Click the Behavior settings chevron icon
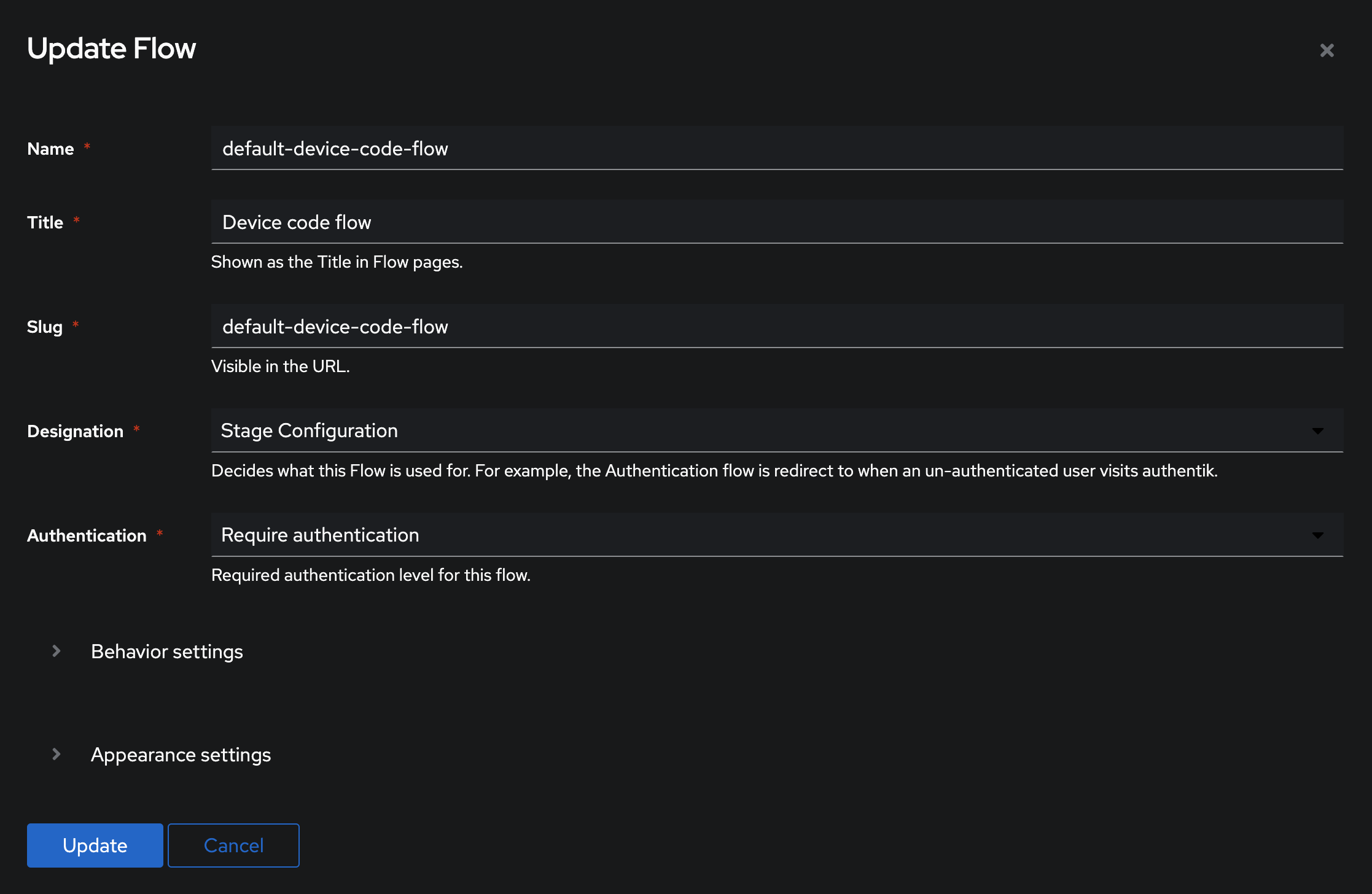Screen dimensions: 1372x894 click(x=57, y=651)
